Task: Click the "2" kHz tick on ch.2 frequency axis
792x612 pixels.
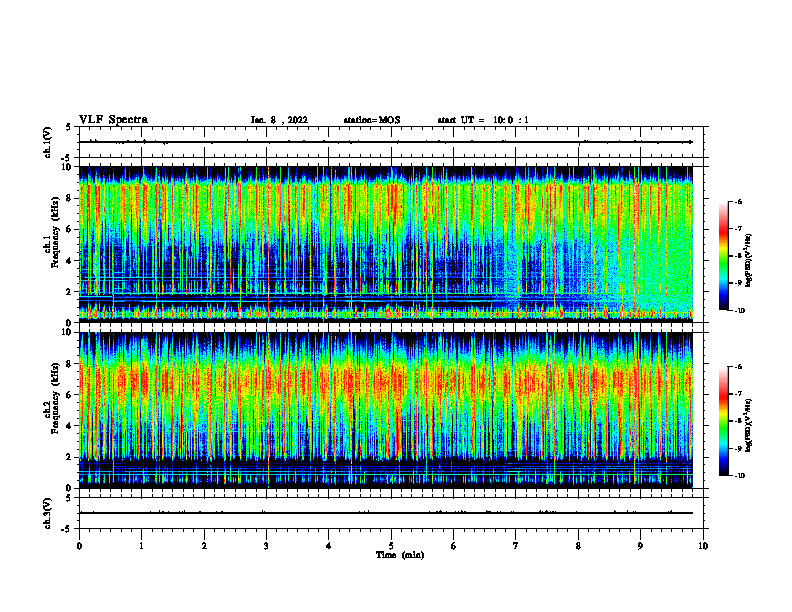Action: [69, 457]
